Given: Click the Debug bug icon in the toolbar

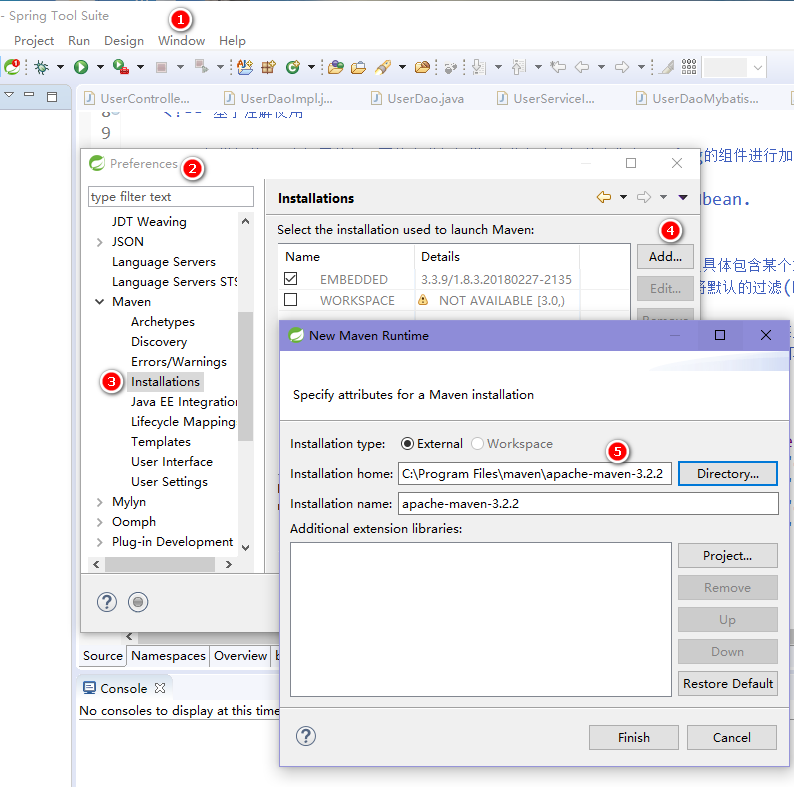Looking at the screenshot, I should coord(42,67).
